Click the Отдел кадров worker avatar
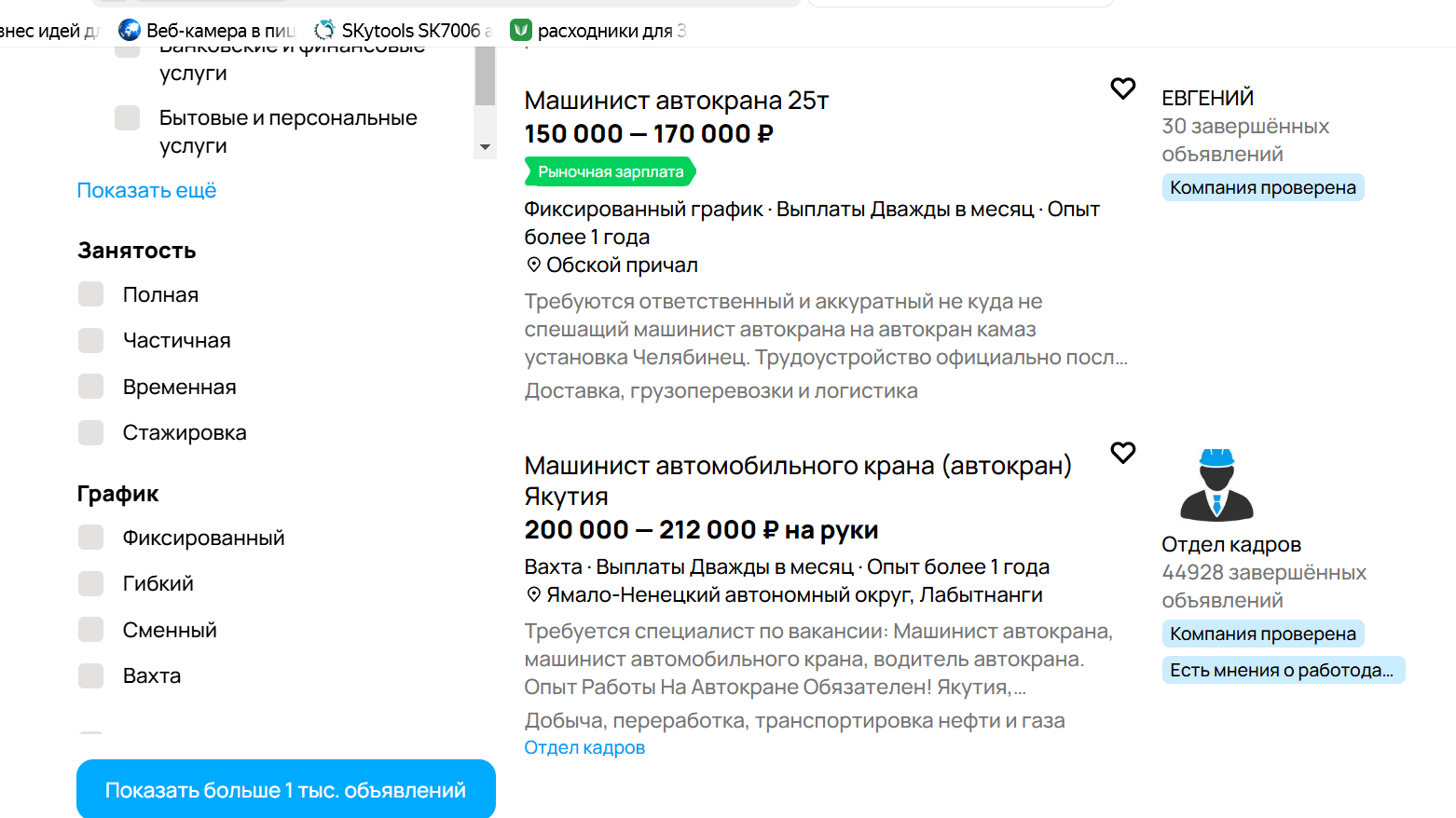 (x=1216, y=484)
